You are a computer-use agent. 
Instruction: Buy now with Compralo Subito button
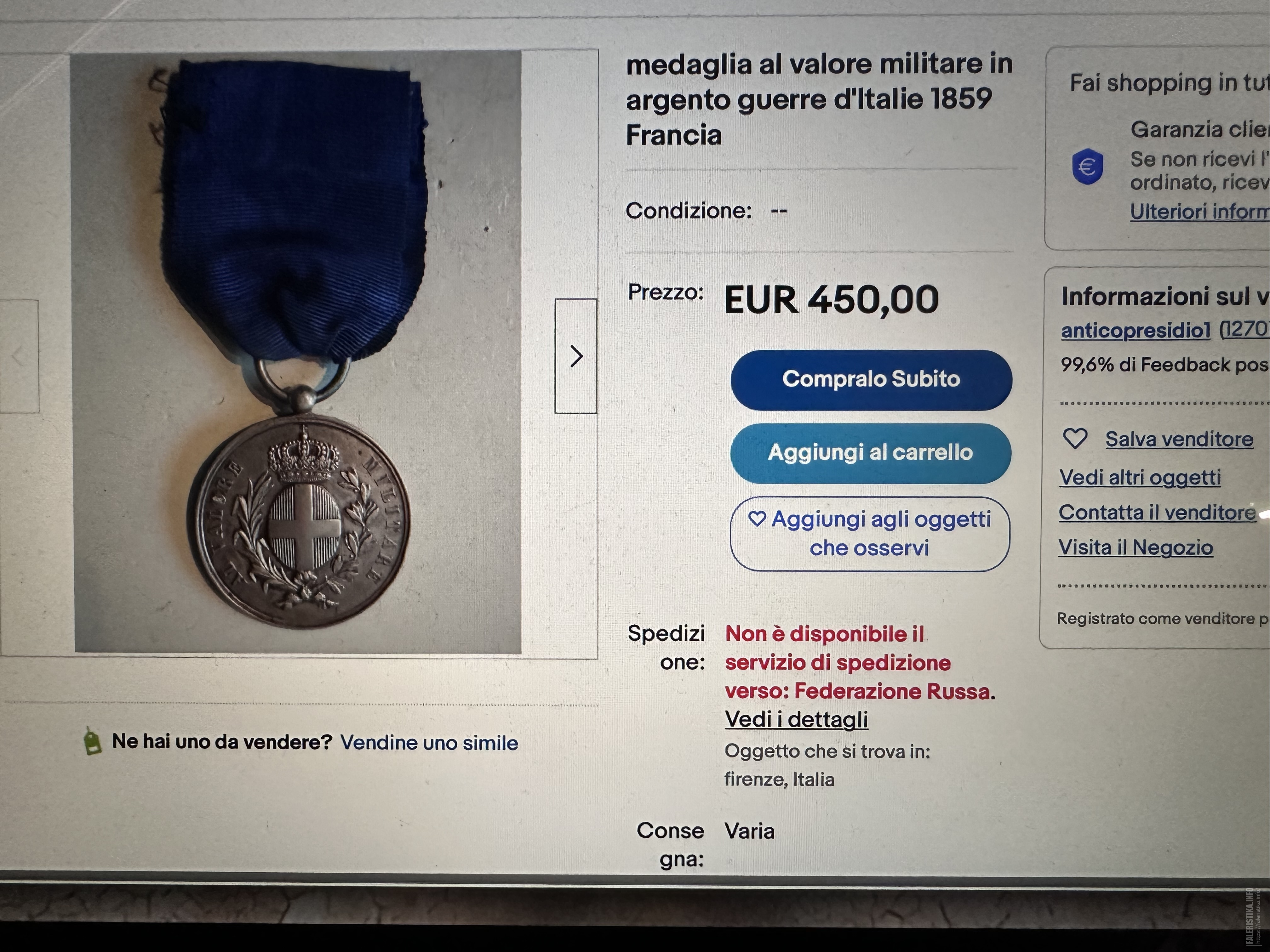click(871, 379)
